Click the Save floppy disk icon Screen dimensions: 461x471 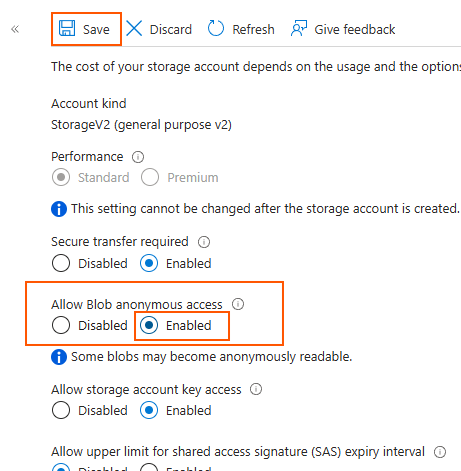click(x=67, y=28)
